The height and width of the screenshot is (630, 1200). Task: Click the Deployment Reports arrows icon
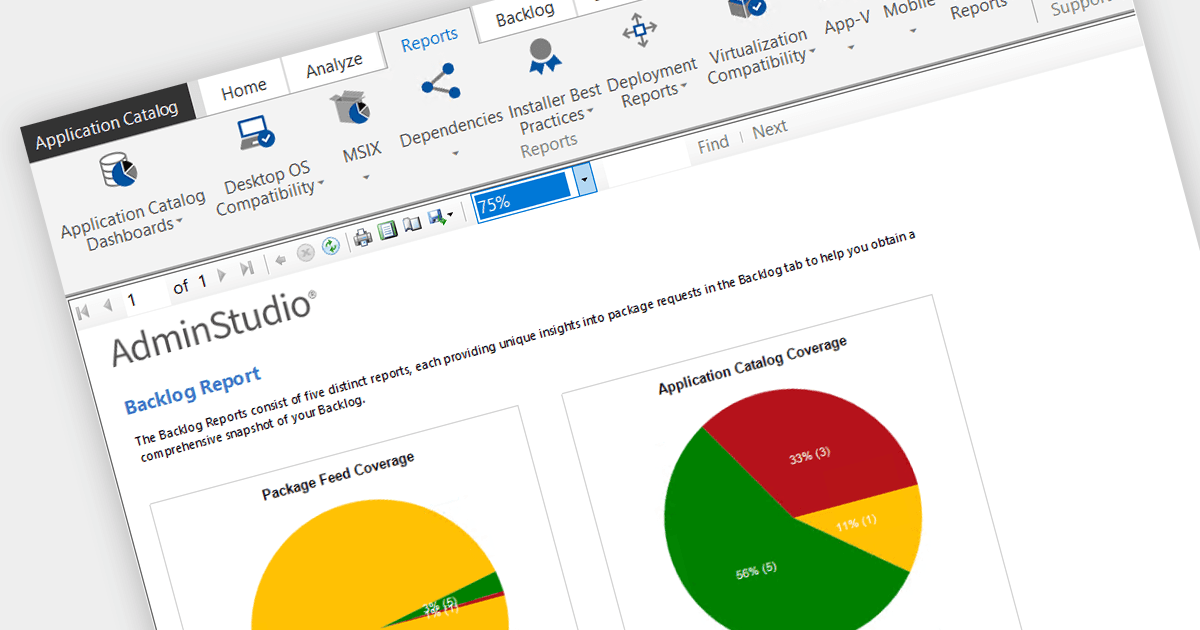point(640,31)
